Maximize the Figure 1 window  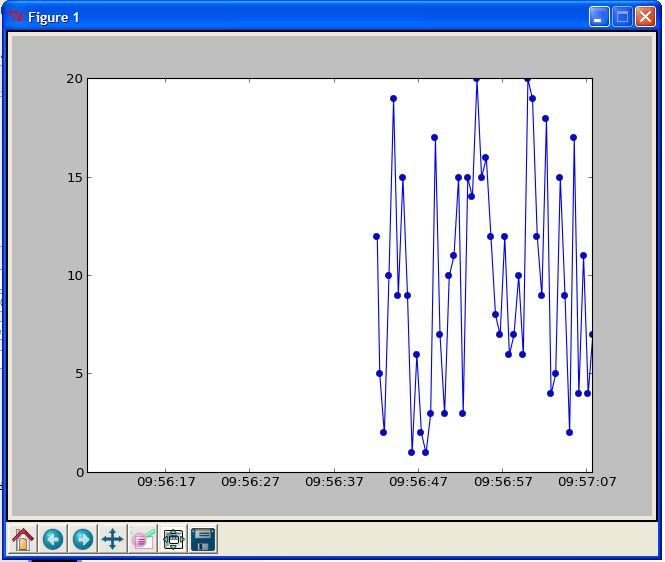coord(622,17)
